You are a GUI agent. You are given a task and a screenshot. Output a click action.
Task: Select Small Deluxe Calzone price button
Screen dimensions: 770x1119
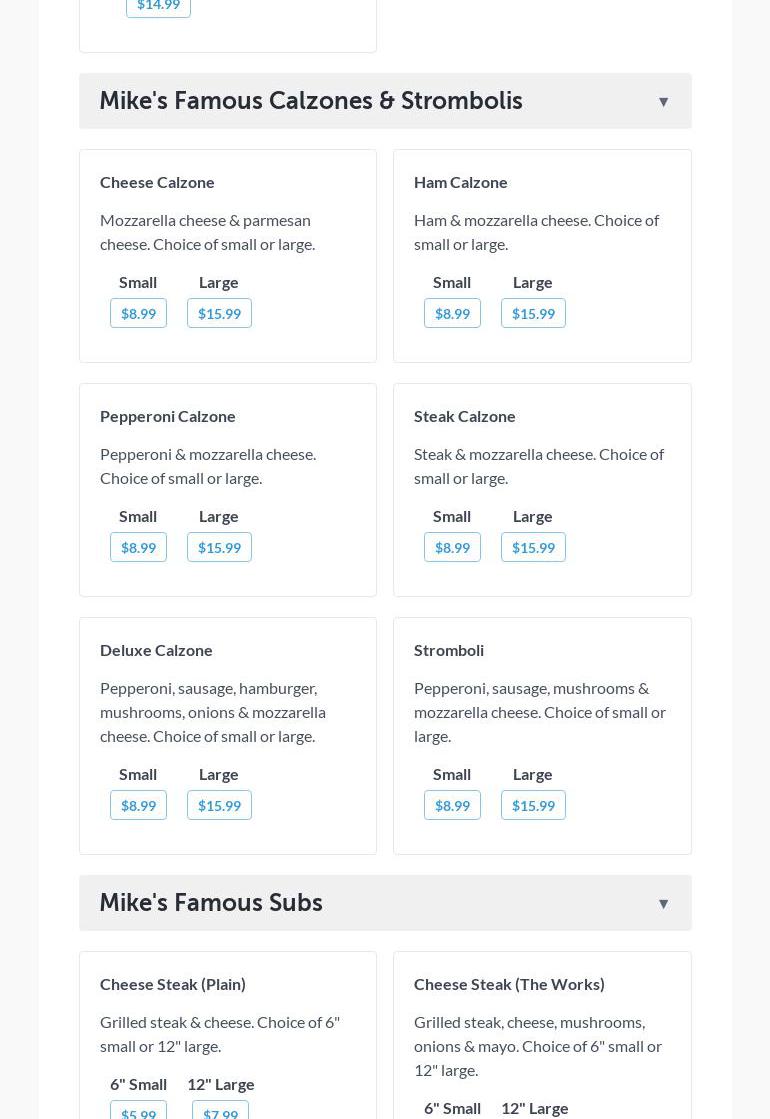[138, 805]
